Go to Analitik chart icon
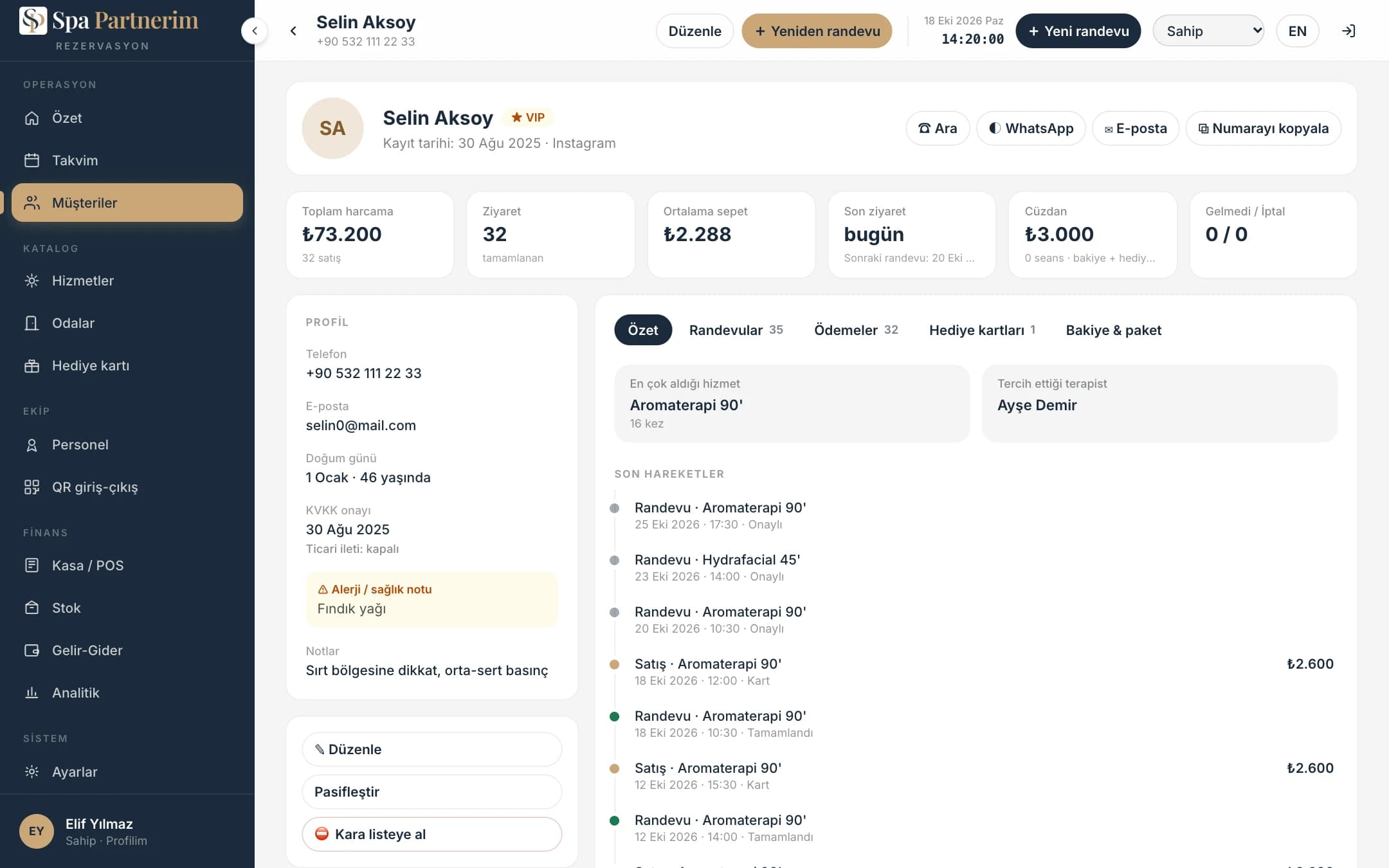The height and width of the screenshot is (868, 1389). click(x=32, y=693)
